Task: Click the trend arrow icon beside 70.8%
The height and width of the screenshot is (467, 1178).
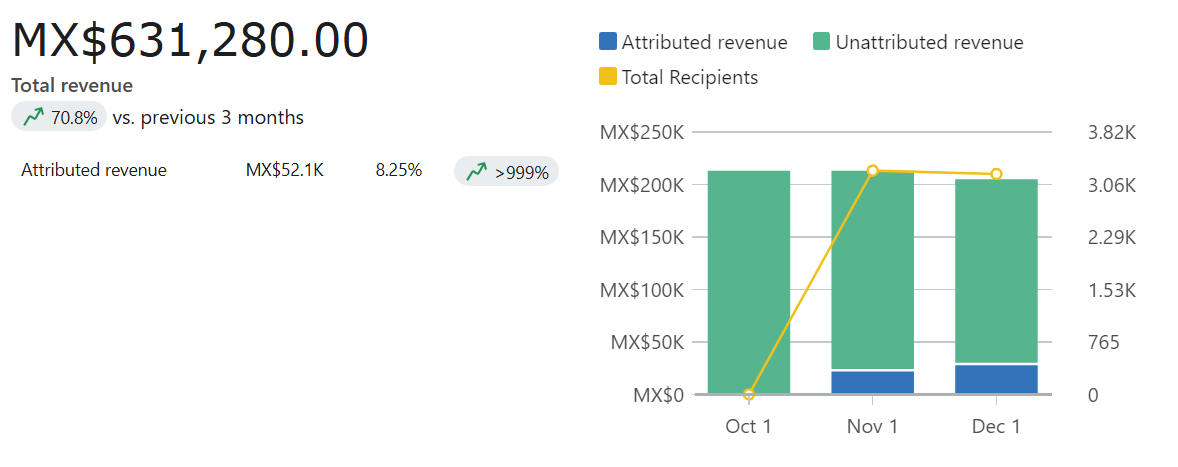Action: 33,117
